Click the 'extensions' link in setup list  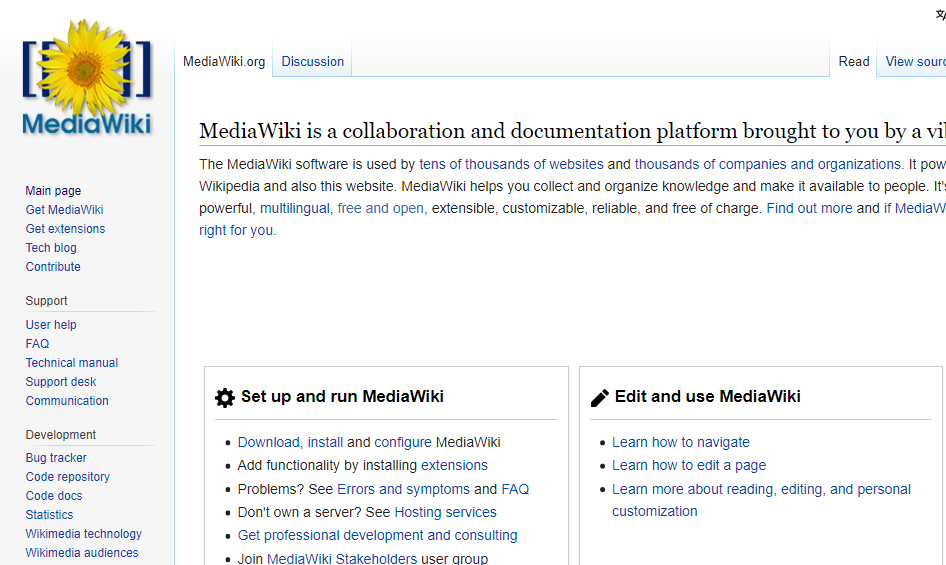(x=454, y=465)
